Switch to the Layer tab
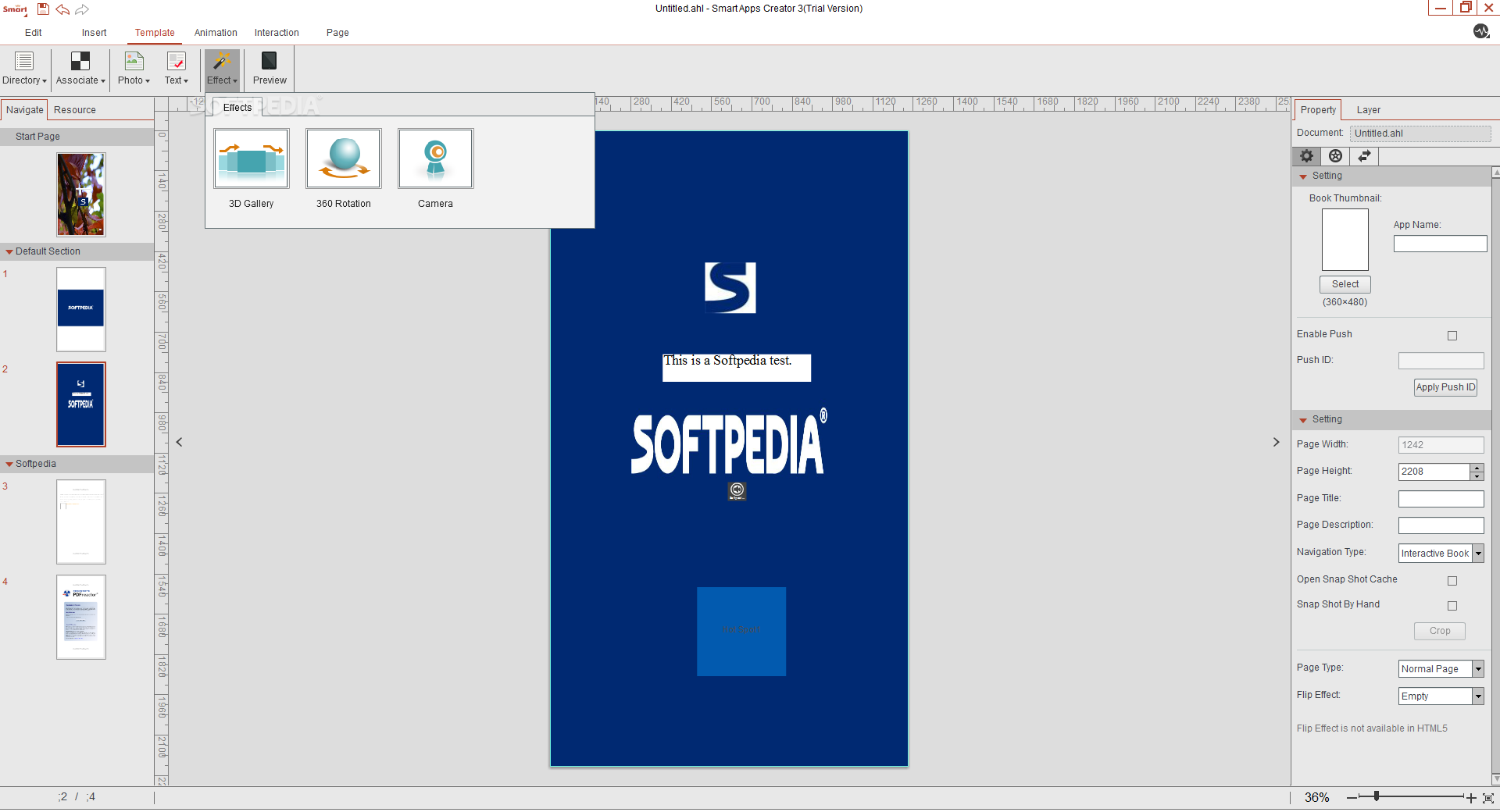 (1368, 110)
